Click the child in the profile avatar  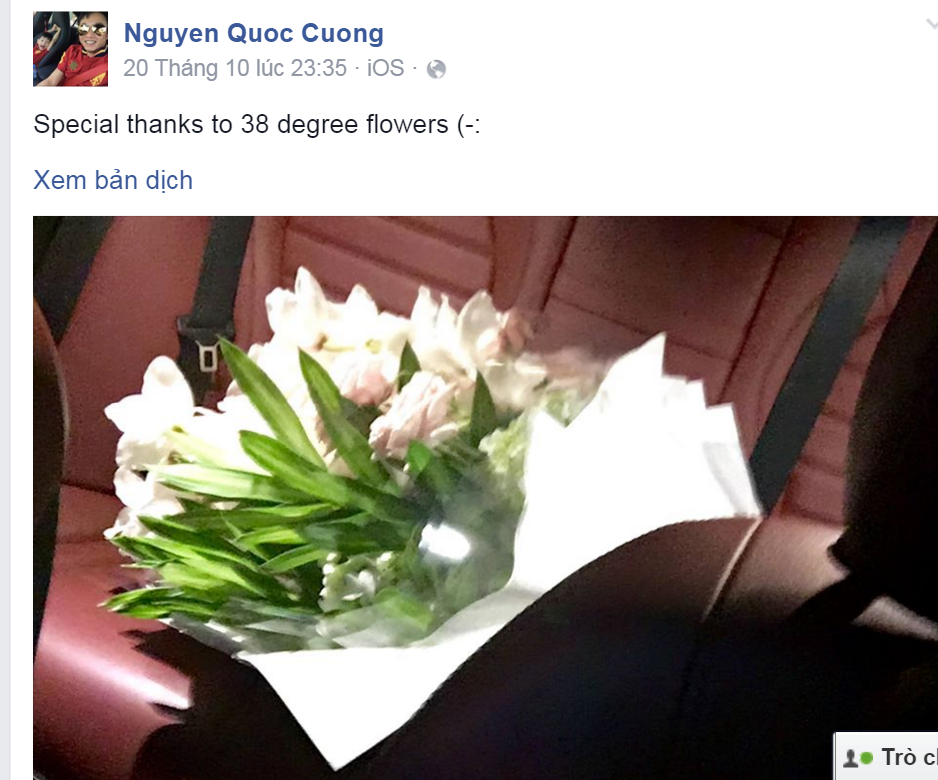pos(43,49)
